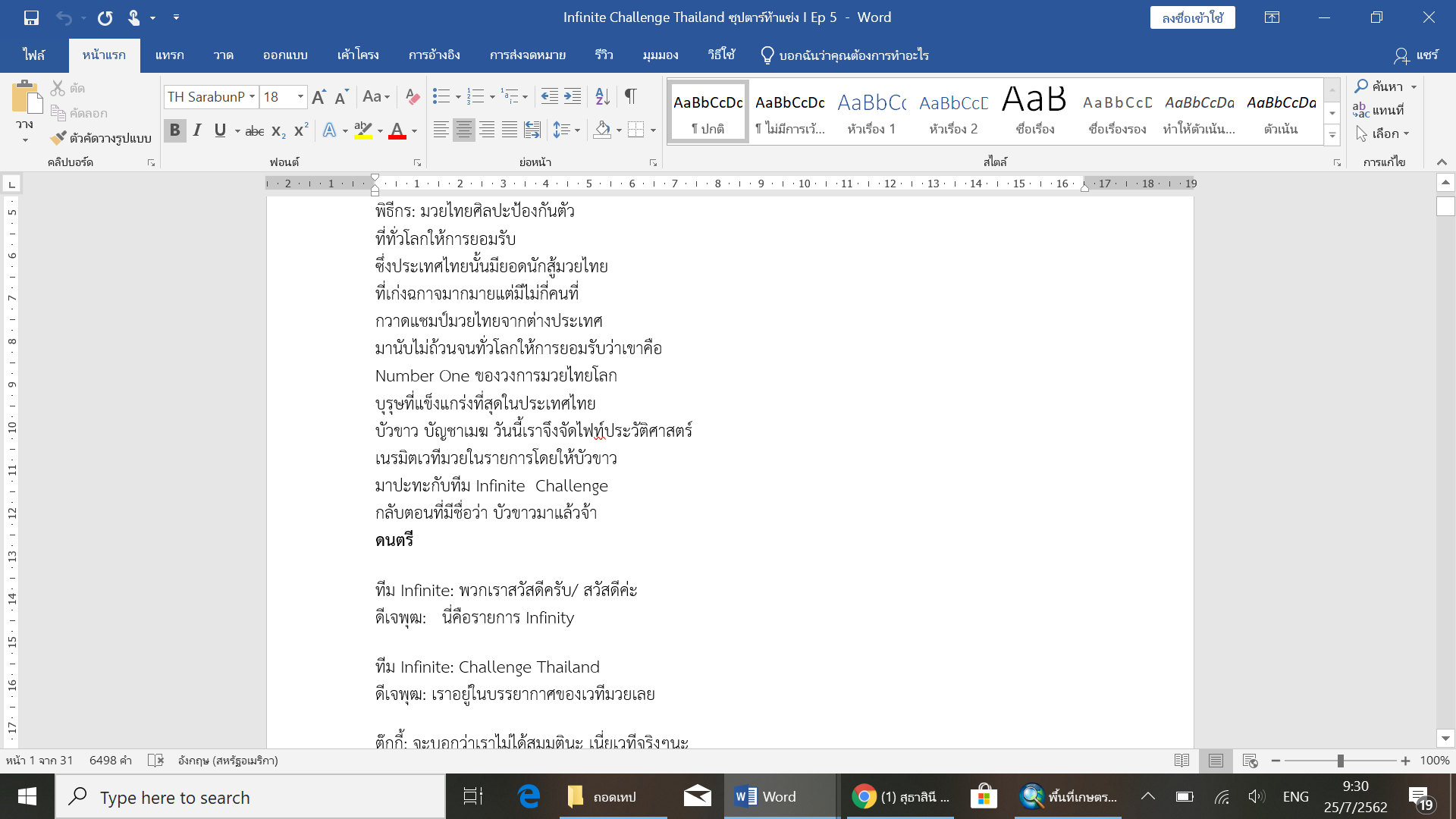Increase paragraph indent

coord(573,96)
